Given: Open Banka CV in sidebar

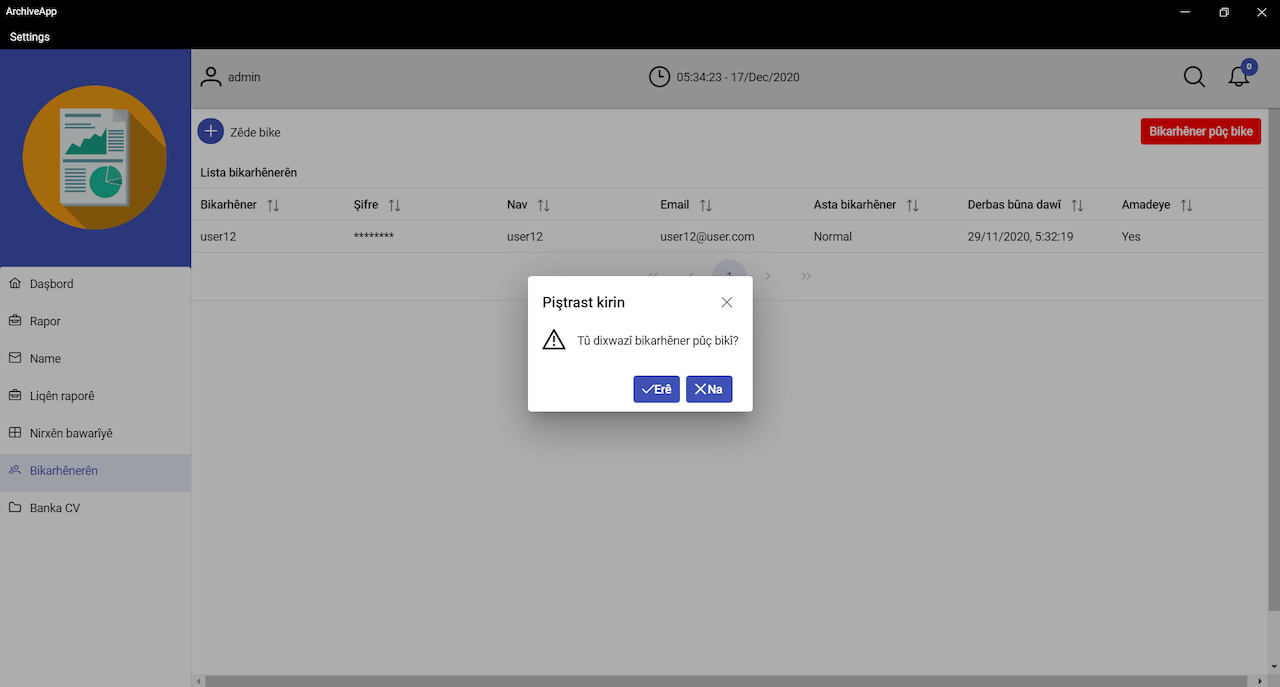Looking at the screenshot, I should click(54, 508).
